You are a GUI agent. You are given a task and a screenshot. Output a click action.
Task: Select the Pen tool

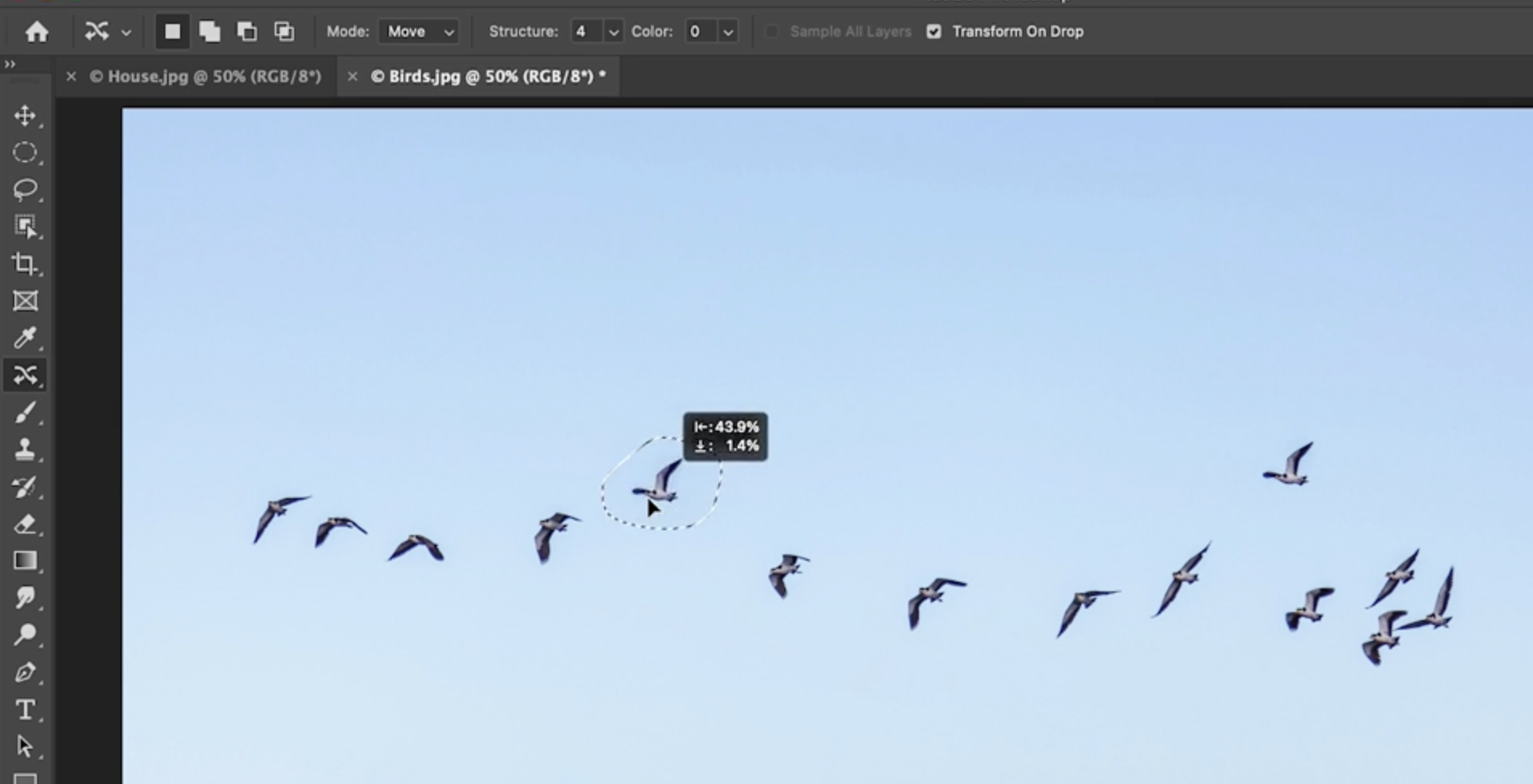(25, 672)
